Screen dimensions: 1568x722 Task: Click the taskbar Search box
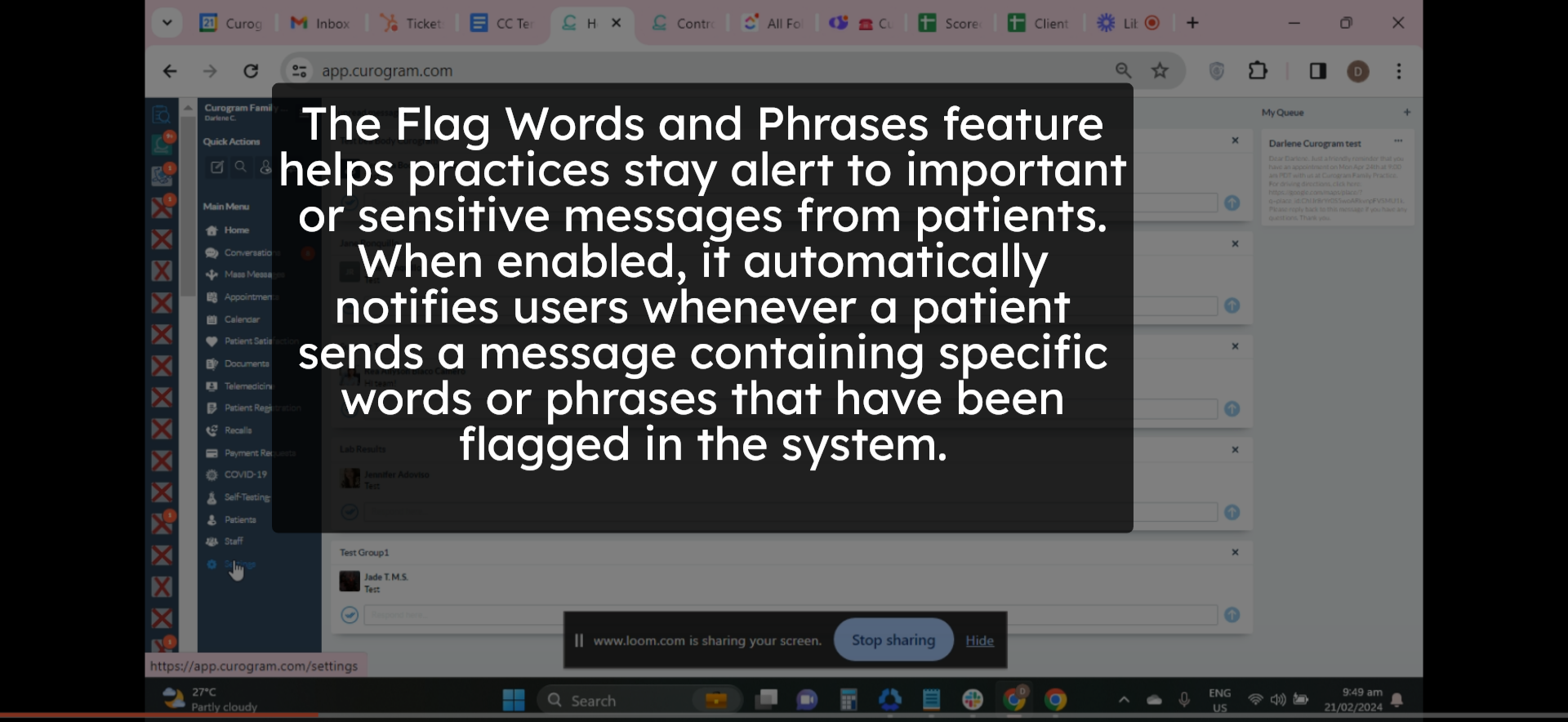[x=639, y=700]
